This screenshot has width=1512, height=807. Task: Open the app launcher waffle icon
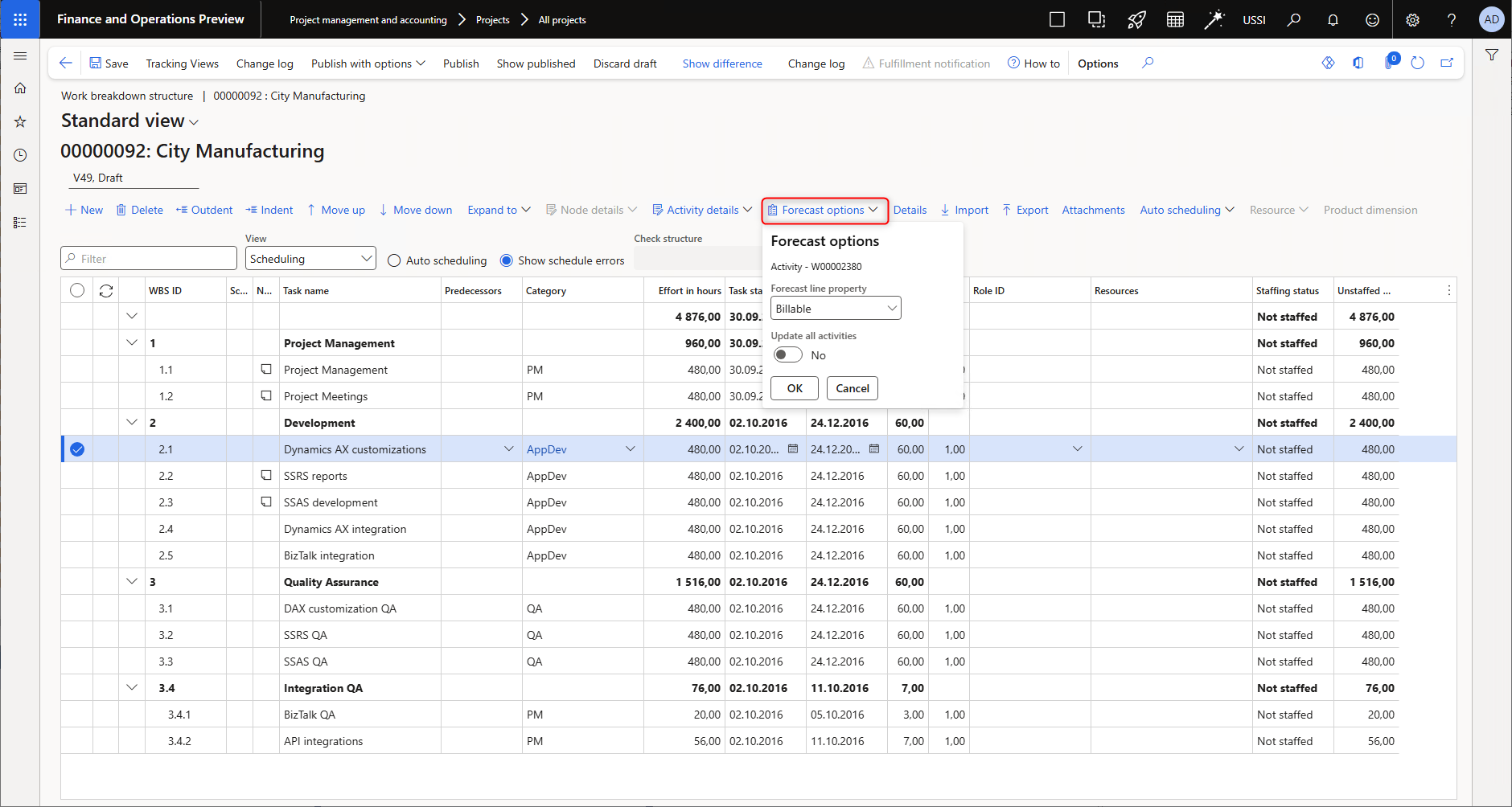coord(20,19)
